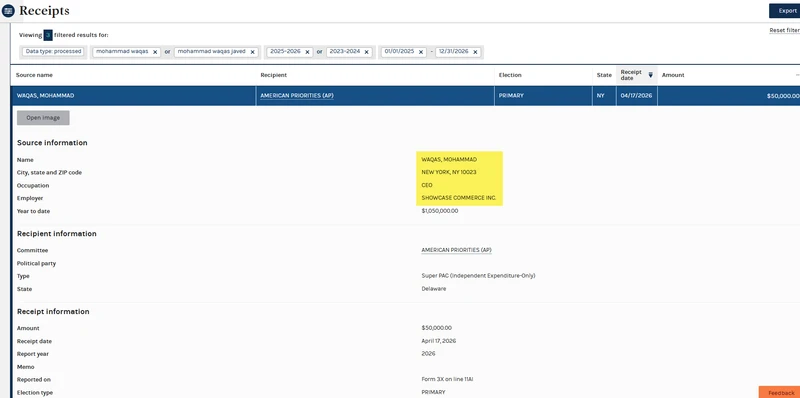This screenshot has height=398, width=800.
Task: Select the report year 2026 value
Action: coord(428,354)
